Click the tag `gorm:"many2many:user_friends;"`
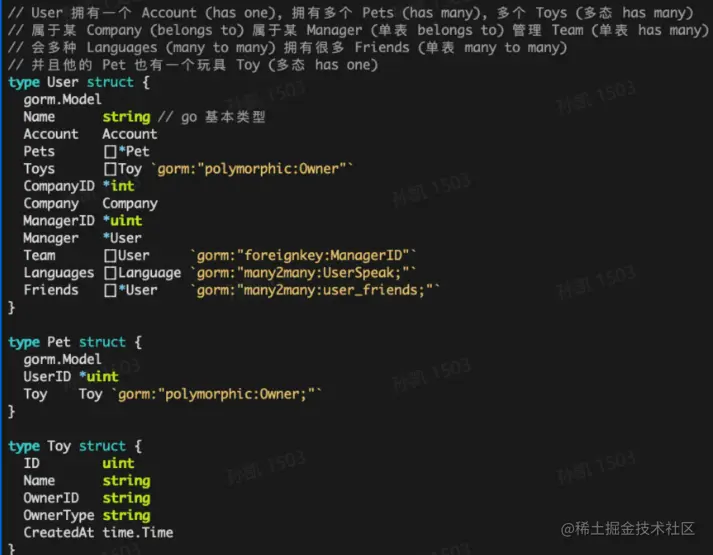 coord(315,290)
